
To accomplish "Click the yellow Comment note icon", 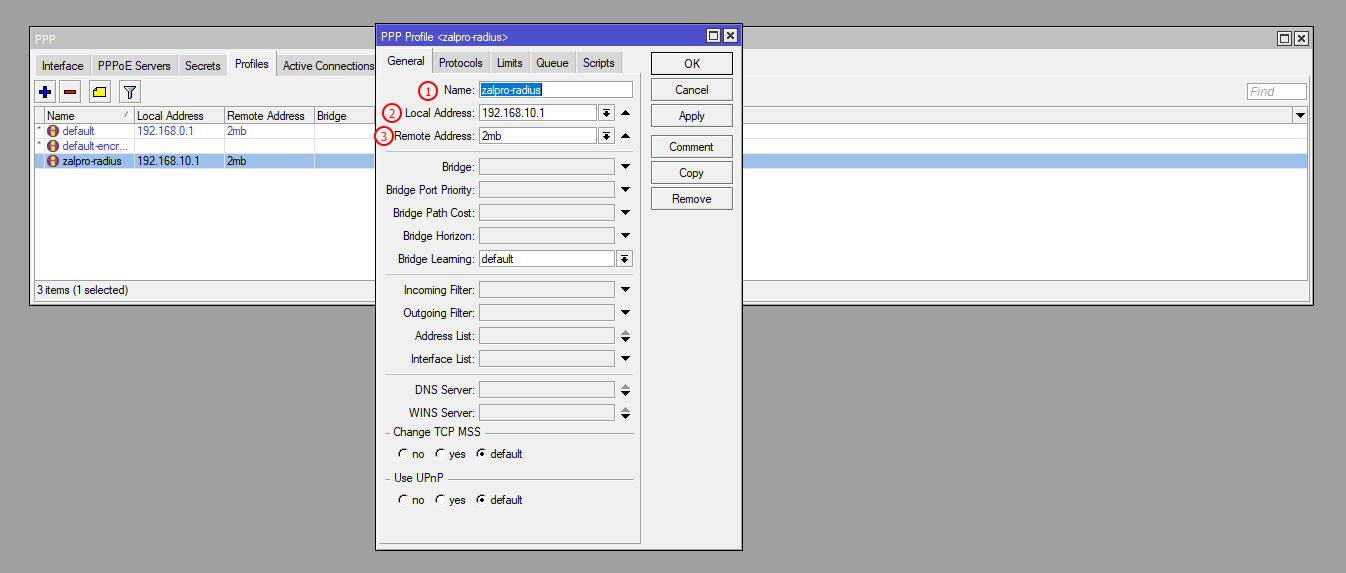I will point(99,92).
